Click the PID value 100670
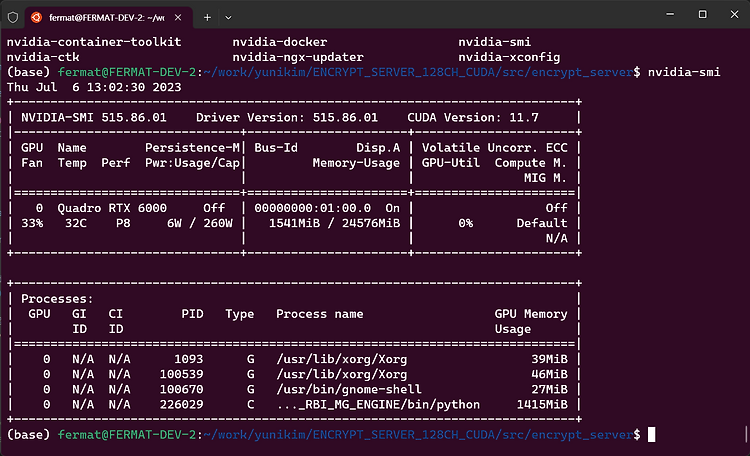The height and width of the screenshot is (456, 750). 181,389
